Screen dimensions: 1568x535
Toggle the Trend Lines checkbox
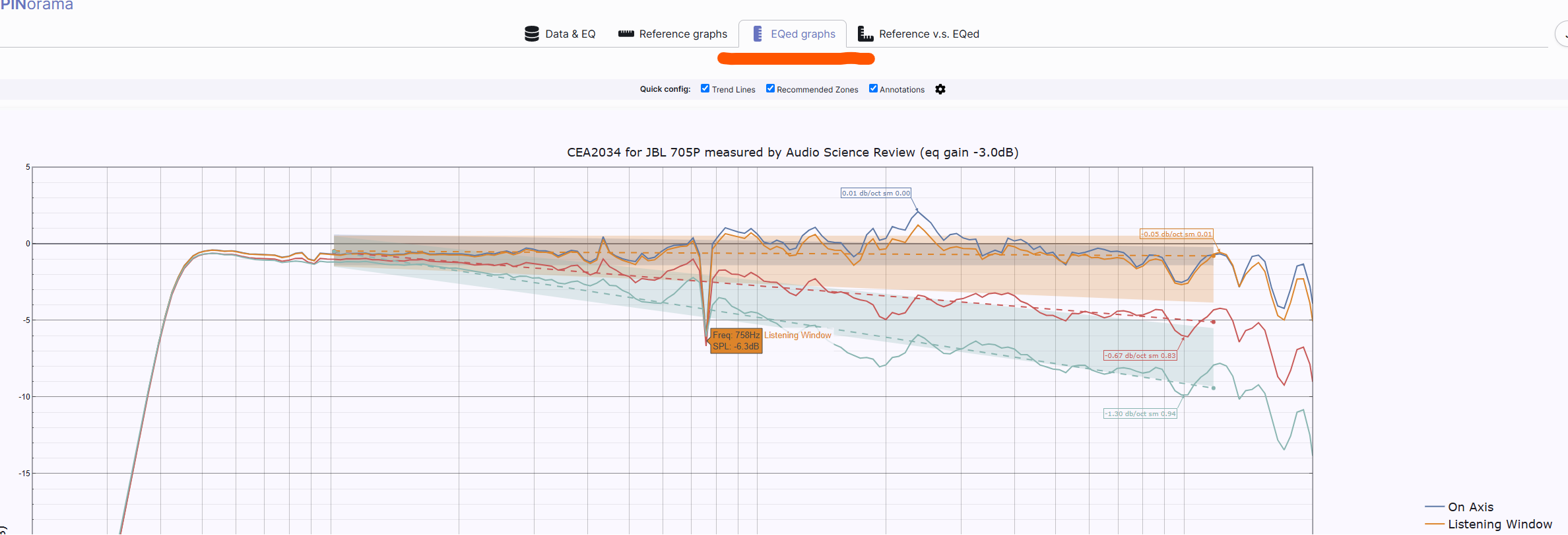point(705,89)
